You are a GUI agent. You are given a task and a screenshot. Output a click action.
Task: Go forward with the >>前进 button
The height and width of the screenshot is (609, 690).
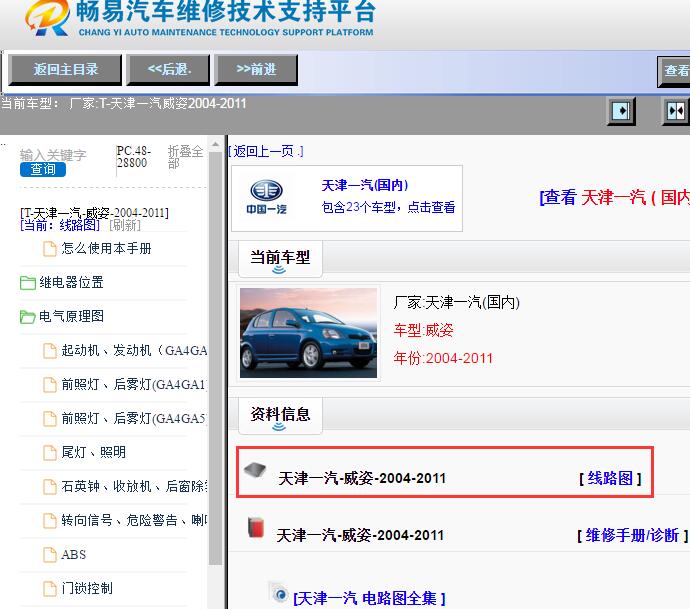click(x=256, y=70)
